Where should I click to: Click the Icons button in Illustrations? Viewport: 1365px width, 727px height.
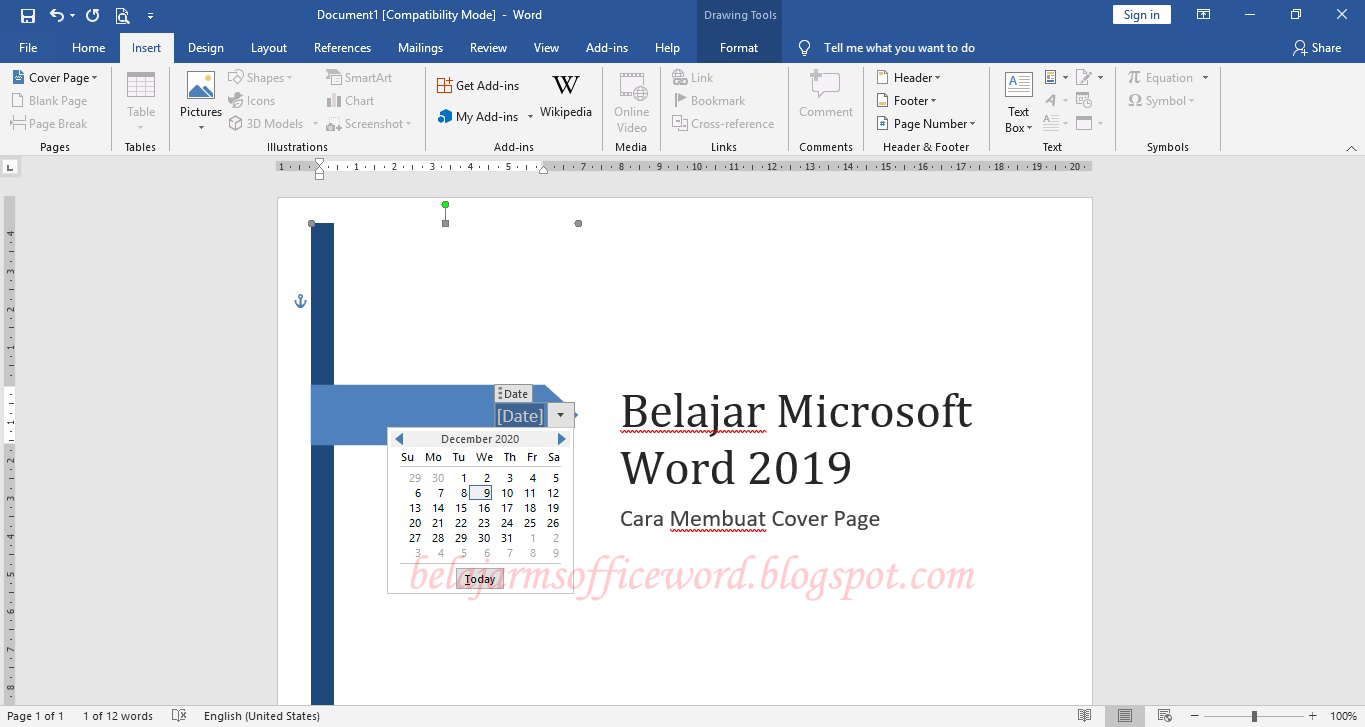(x=252, y=100)
